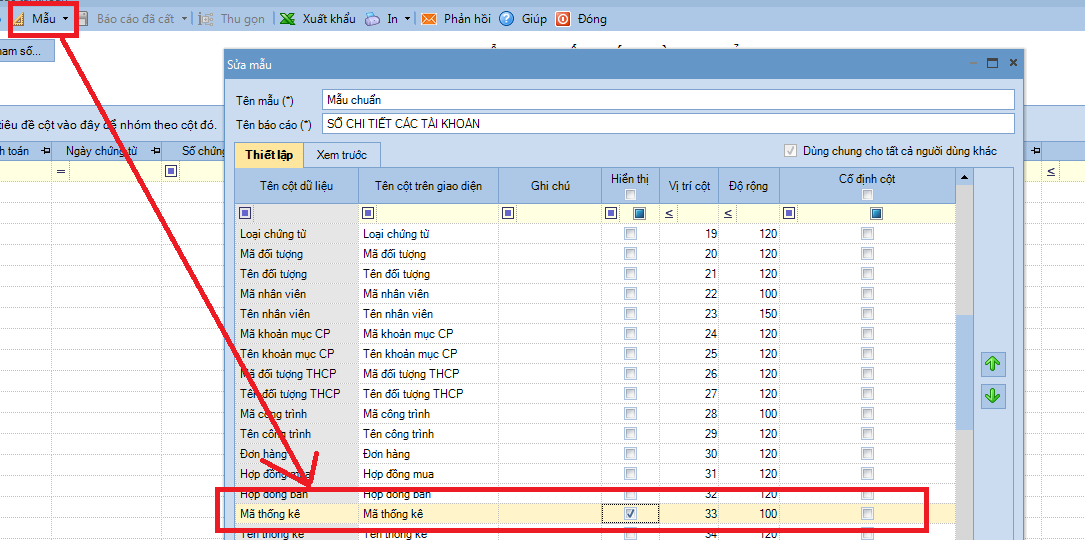Click the Báo cáo đã cất save icon

pos(83,19)
